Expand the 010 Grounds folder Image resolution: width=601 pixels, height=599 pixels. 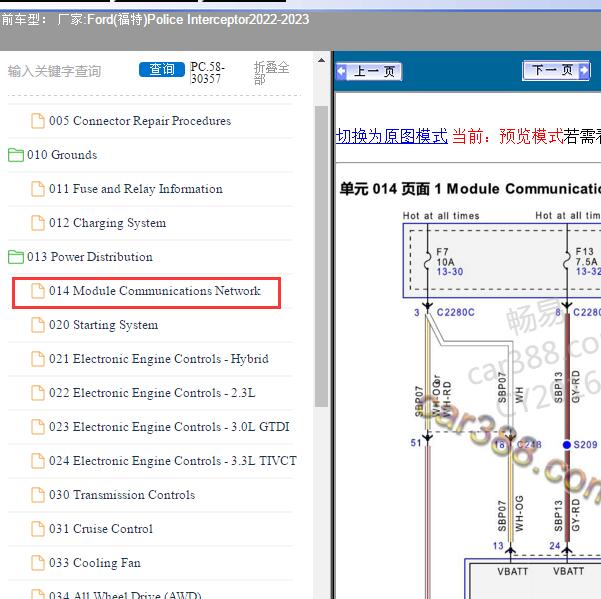coord(62,155)
